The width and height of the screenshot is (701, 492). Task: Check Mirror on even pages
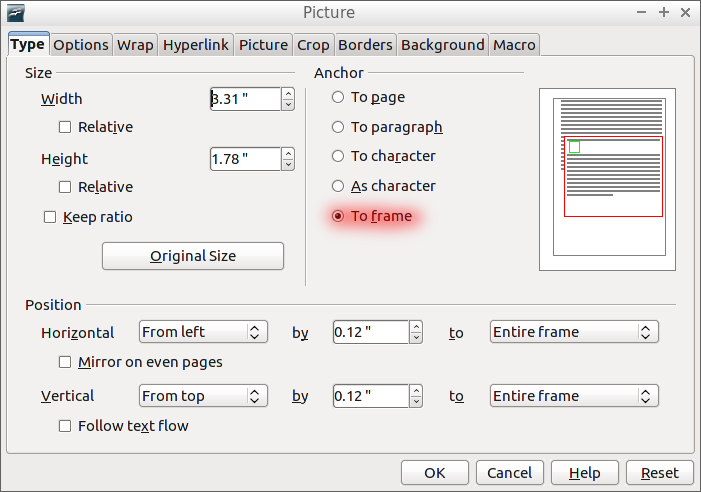65,362
